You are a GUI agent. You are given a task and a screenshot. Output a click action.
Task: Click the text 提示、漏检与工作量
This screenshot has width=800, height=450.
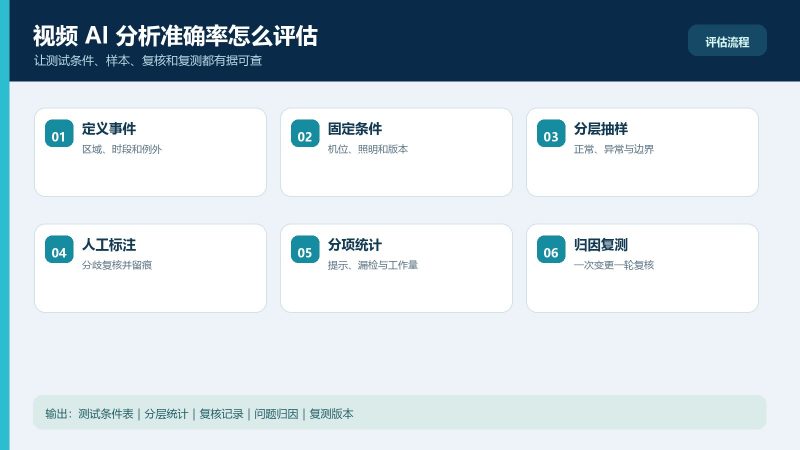pyautogui.click(x=373, y=265)
